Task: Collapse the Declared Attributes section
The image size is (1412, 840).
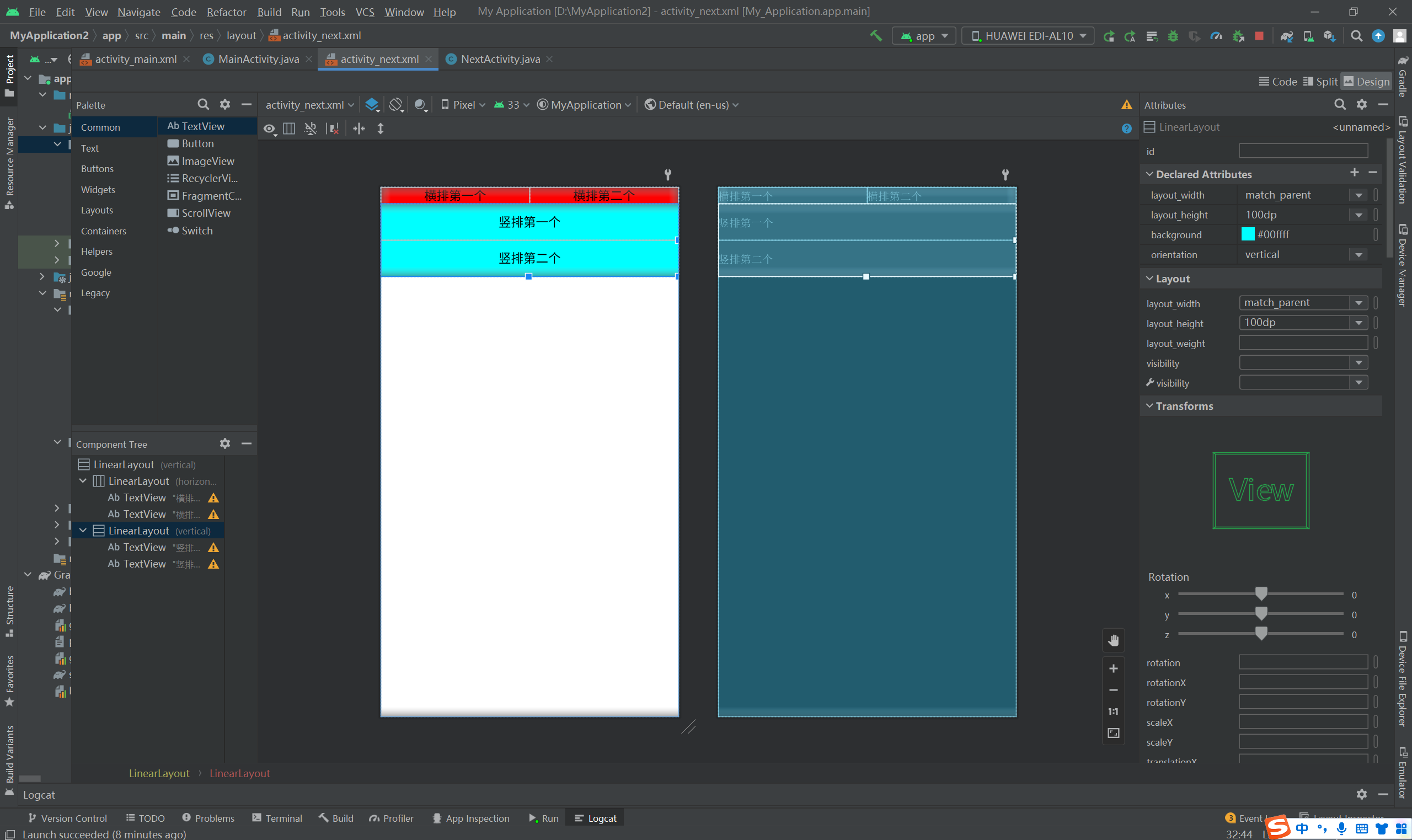Action: pos(1149,174)
